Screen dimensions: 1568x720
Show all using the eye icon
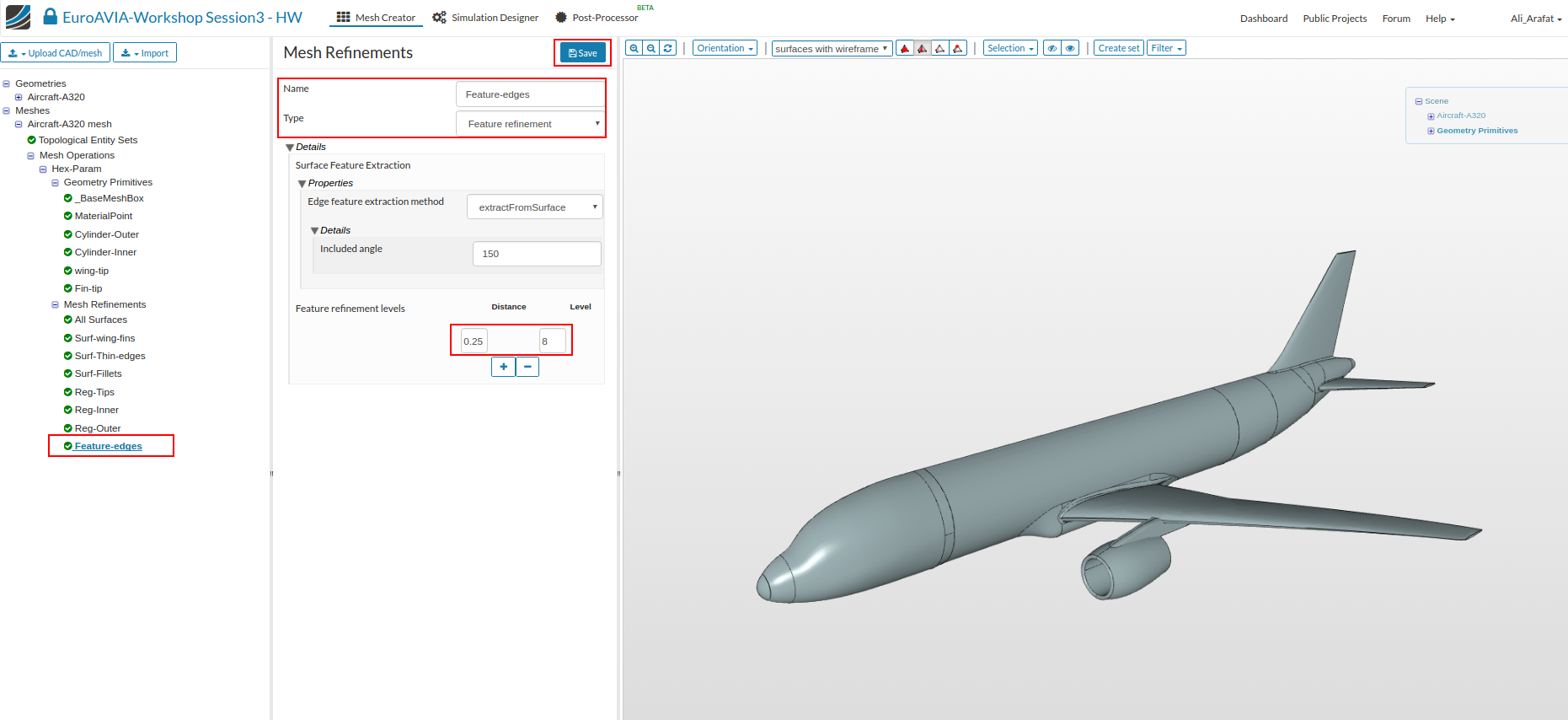pos(1070,48)
